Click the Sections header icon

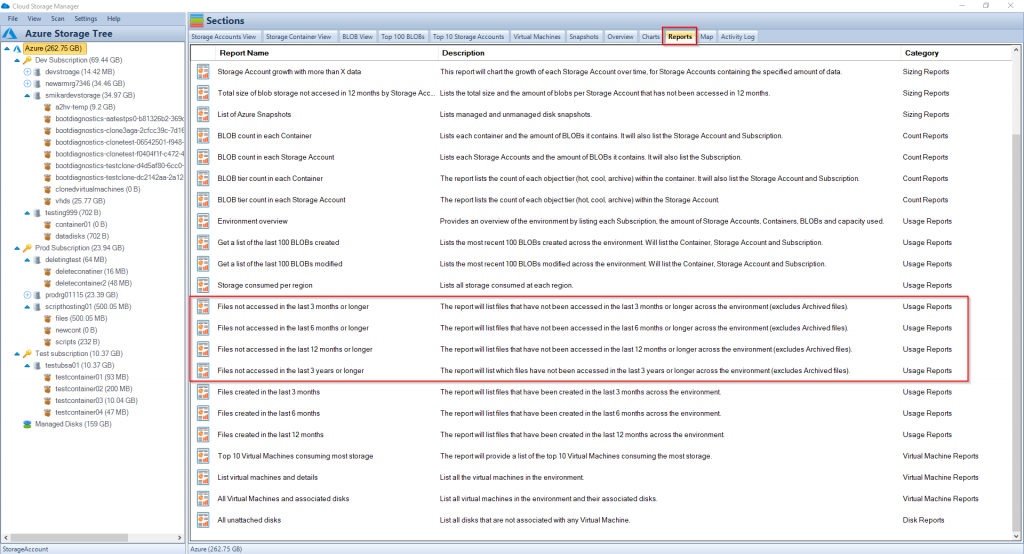[x=197, y=20]
